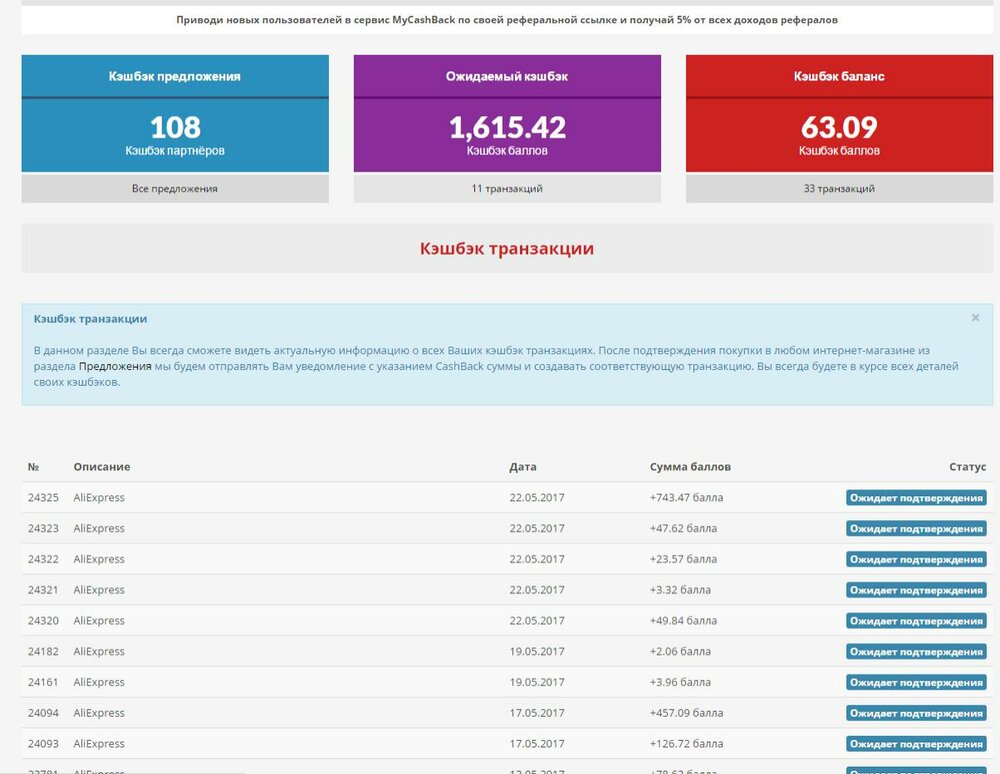The image size is (1000, 774).
Task: Click status badge for transaction 24322
Action: tap(916, 560)
